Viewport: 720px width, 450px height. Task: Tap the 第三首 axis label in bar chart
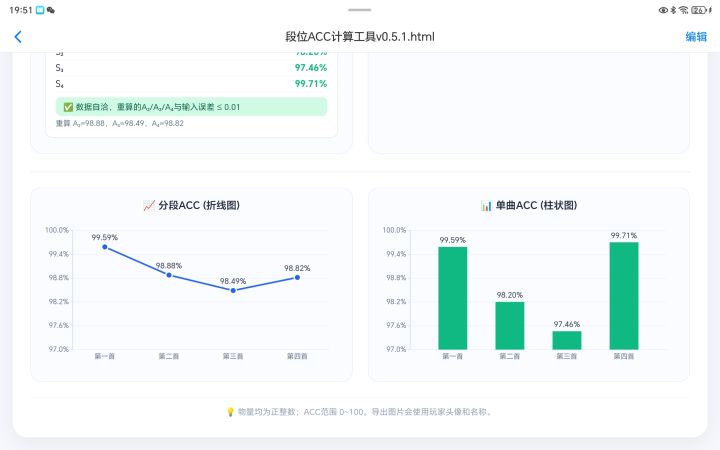567,356
